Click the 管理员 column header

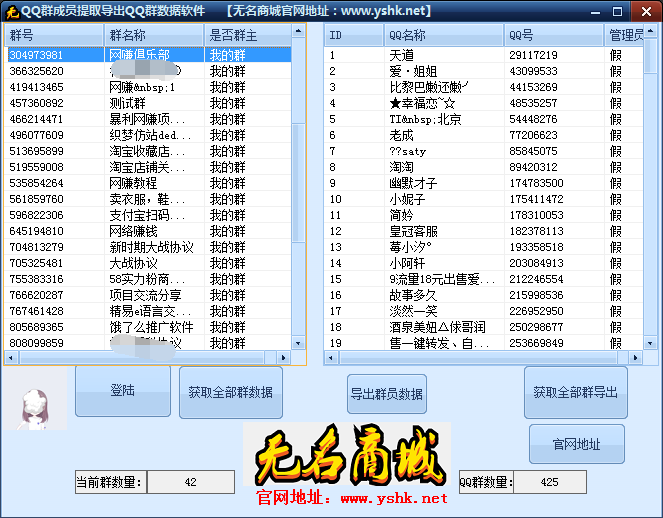tap(624, 35)
